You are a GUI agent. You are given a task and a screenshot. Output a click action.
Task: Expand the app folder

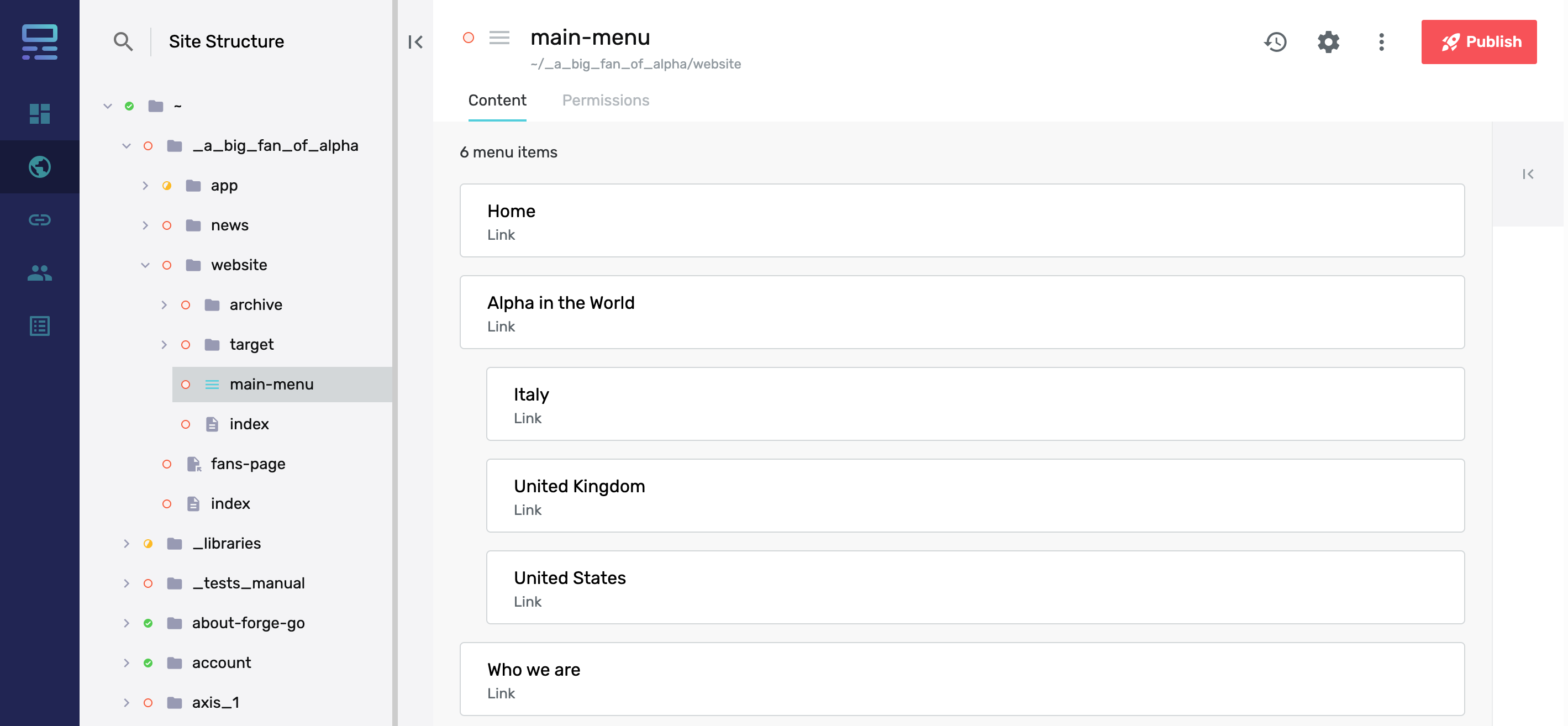145,186
